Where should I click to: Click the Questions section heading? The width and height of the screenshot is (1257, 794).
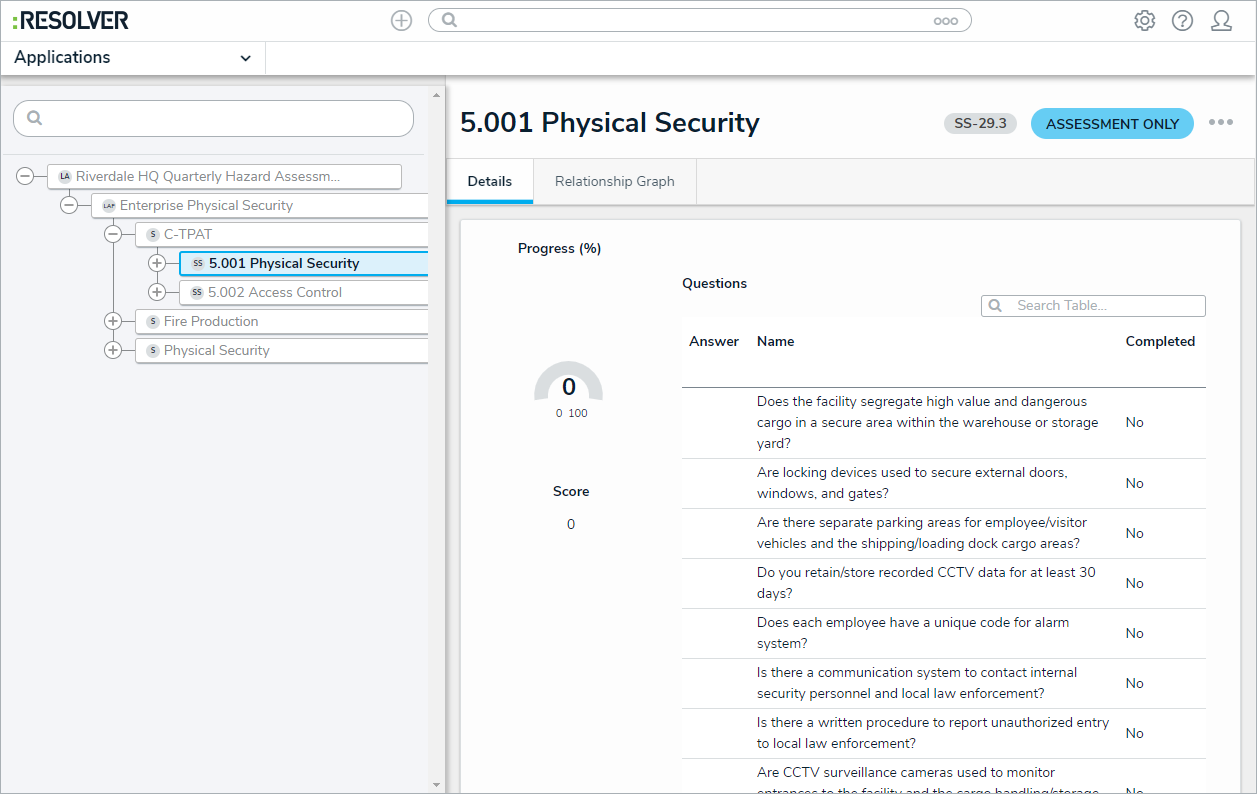coord(714,283)
